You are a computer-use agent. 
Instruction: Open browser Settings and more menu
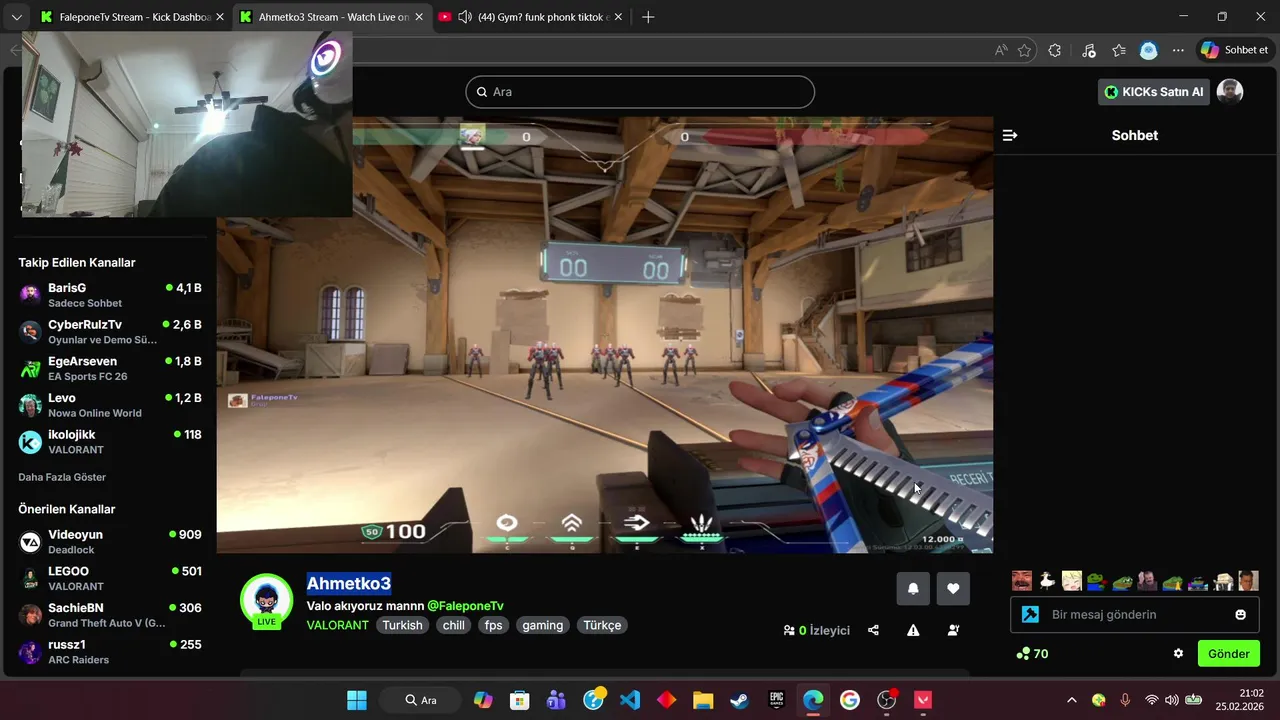tap(1178, 50)
